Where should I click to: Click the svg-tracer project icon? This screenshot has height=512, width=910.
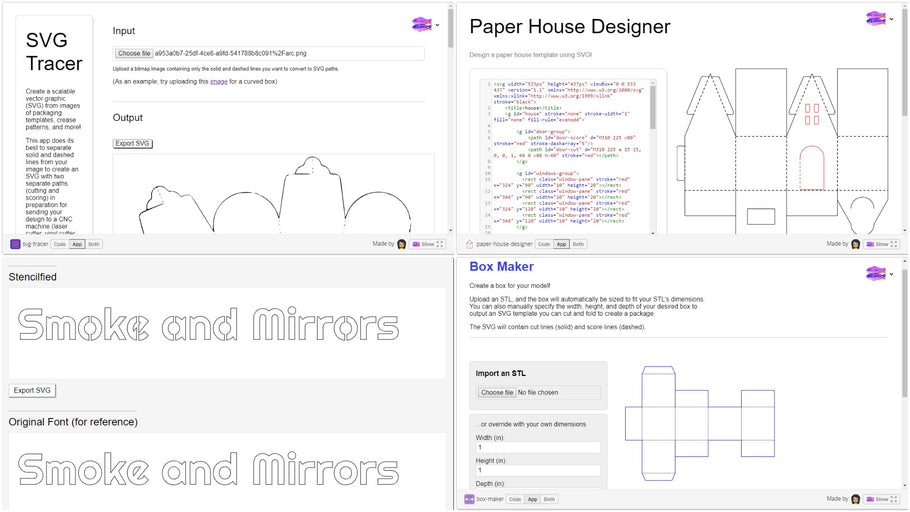16,244
